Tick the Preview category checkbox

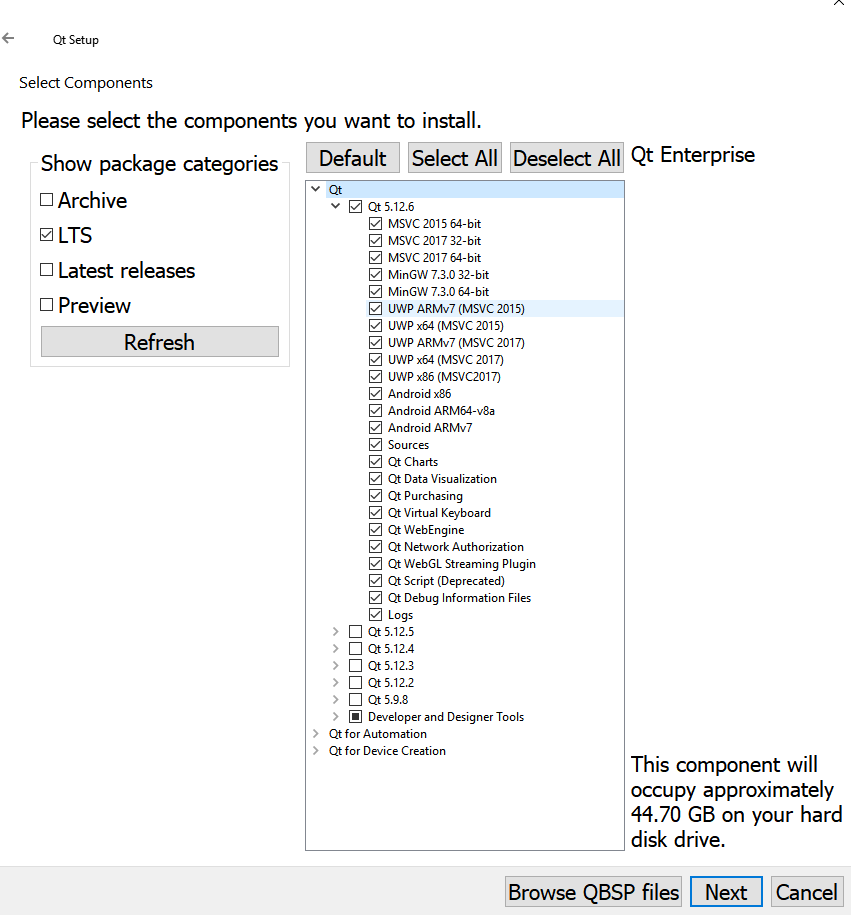pos(47,306)
